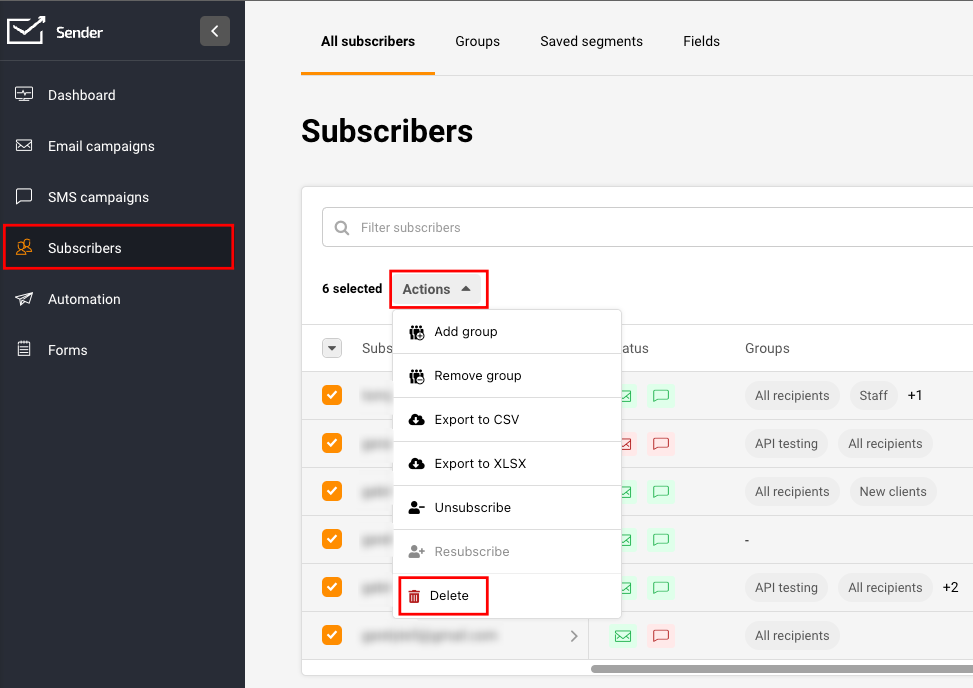Open the select-all dropdown arrow in header
The height and width of the screenshot is (688, 973).
pos(332,348)
